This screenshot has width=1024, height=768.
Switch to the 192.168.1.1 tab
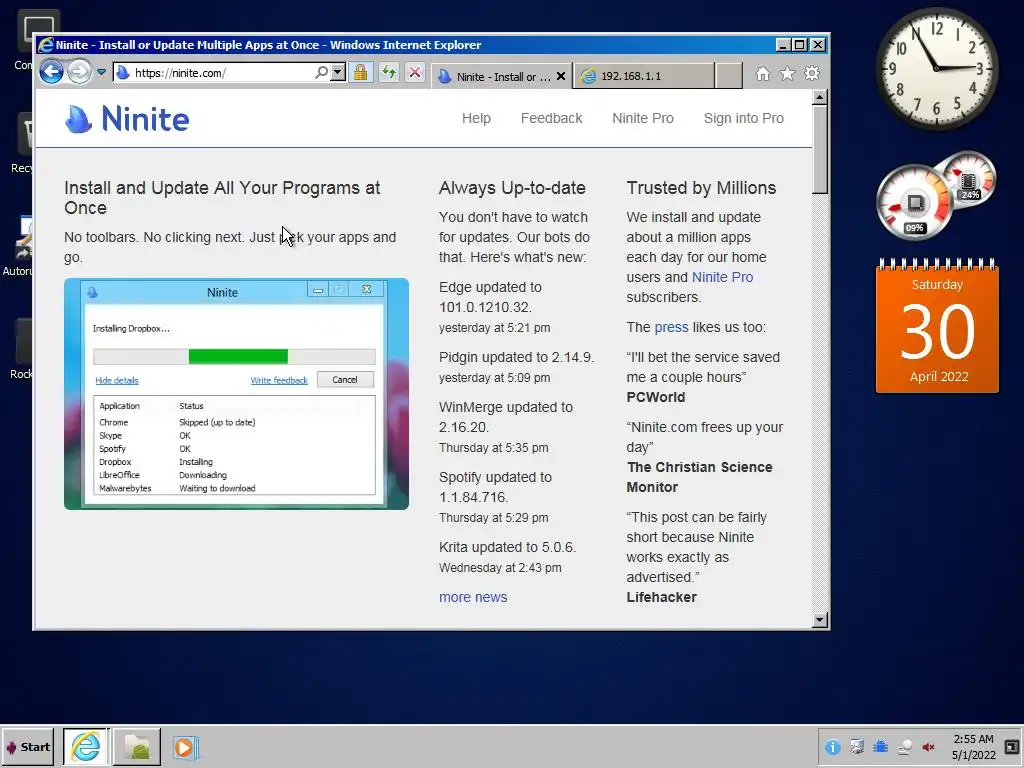pyautogui.click(x=644, y=76)
